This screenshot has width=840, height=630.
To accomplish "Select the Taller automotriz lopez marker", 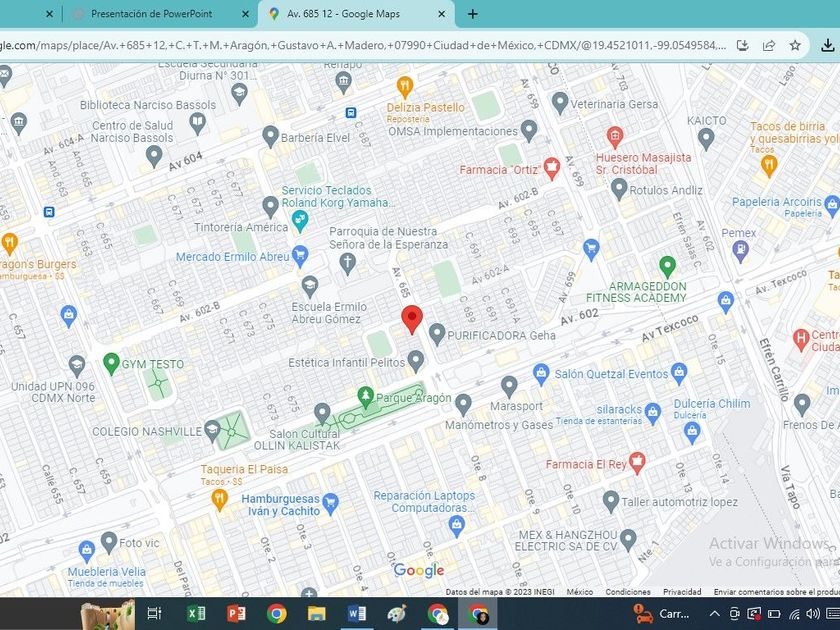I will tap(611, 501).
